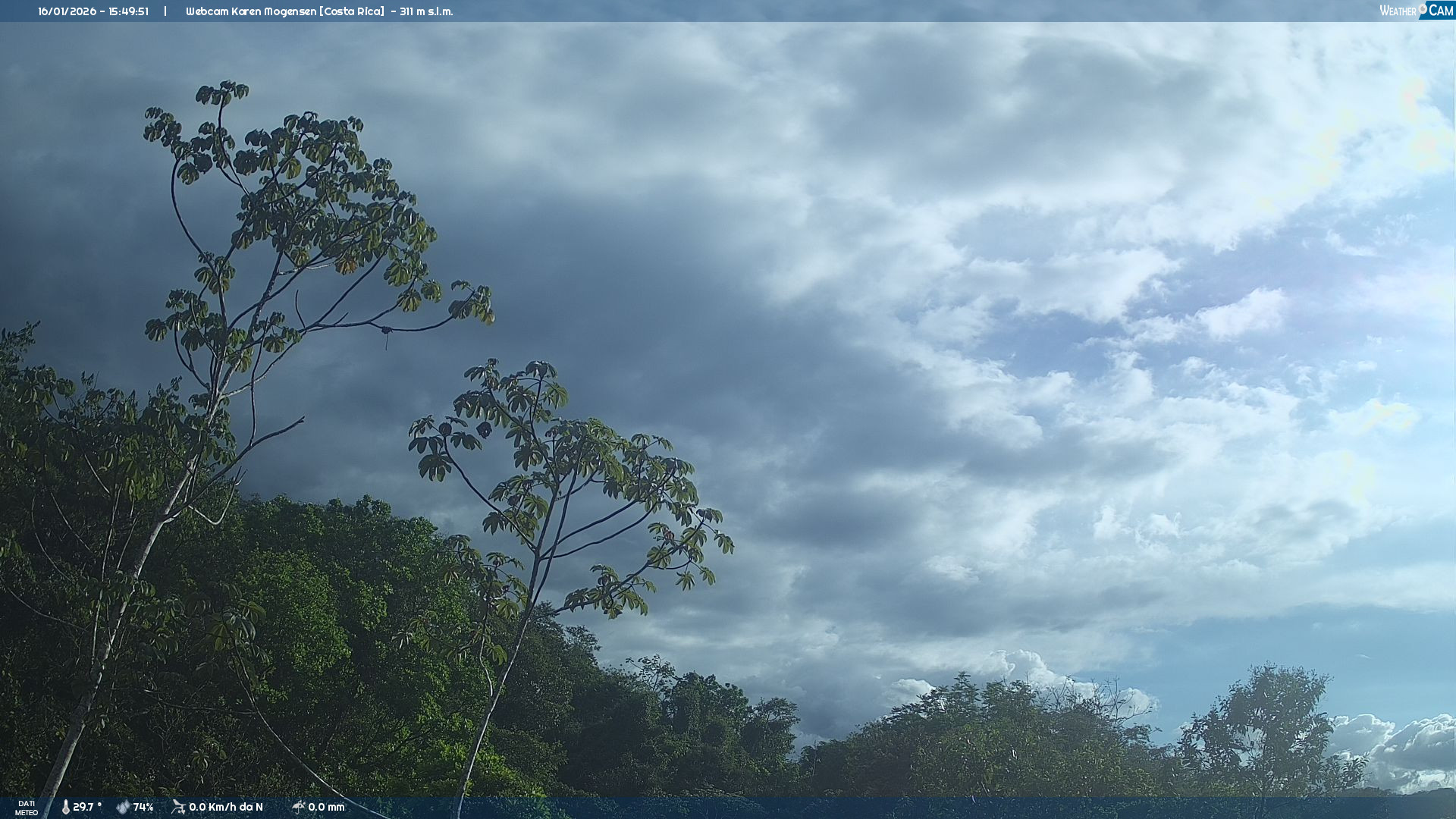Click the camera lens icon in WeatherCam logo

[x=1423, y=8]
